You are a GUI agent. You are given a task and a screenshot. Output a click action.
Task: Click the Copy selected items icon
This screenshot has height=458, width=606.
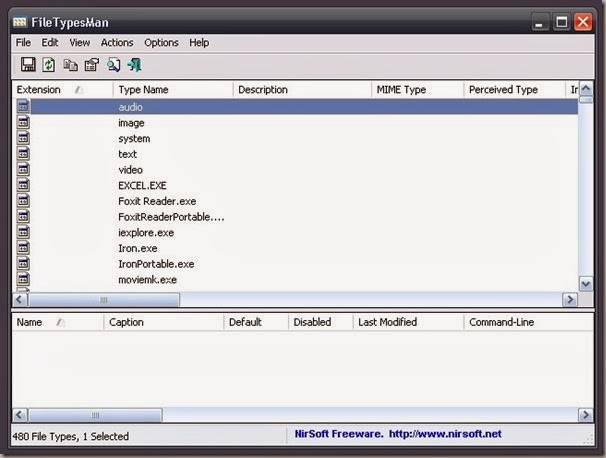(70, 65)
